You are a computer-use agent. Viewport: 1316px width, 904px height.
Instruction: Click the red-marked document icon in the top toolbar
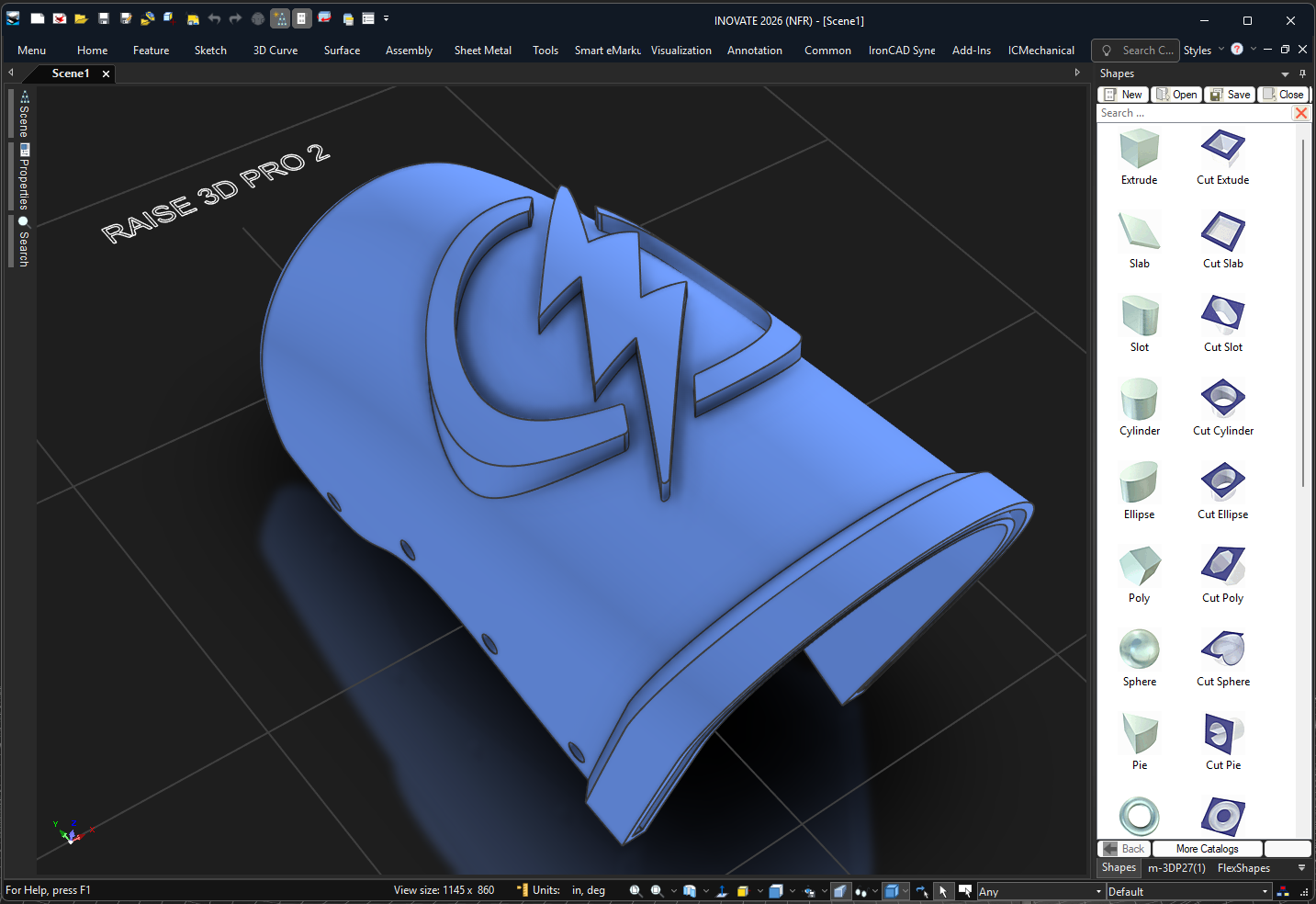[60, 18]
